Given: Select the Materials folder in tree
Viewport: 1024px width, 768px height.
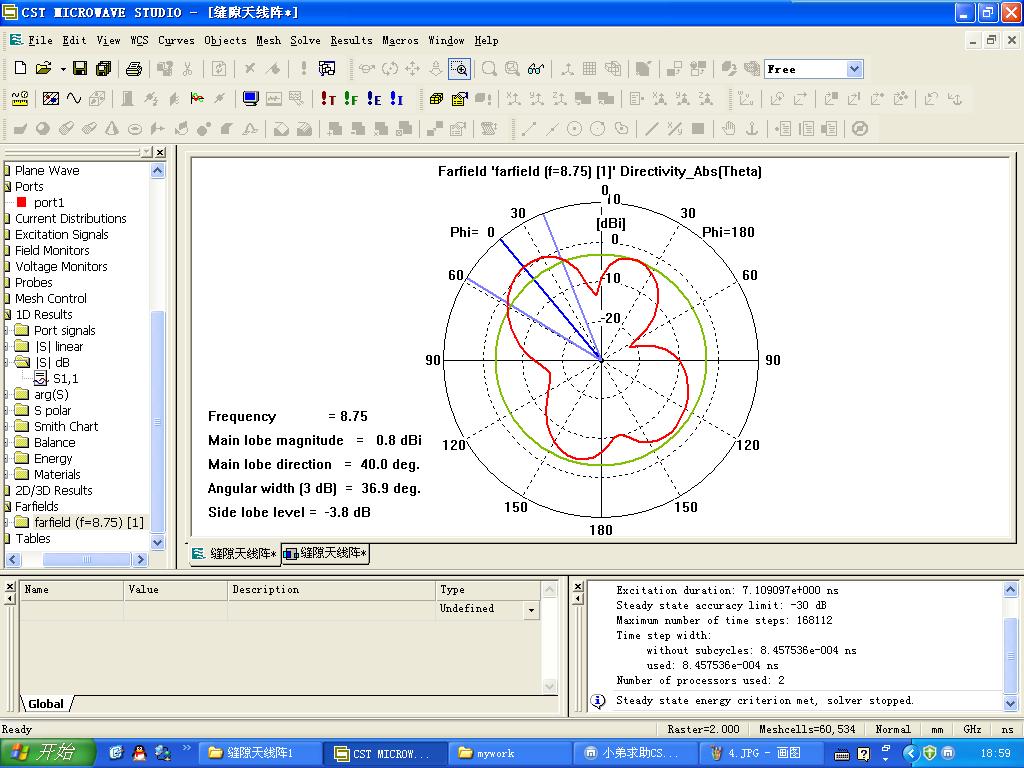Looking at the screenshot, I should (57, 475).
